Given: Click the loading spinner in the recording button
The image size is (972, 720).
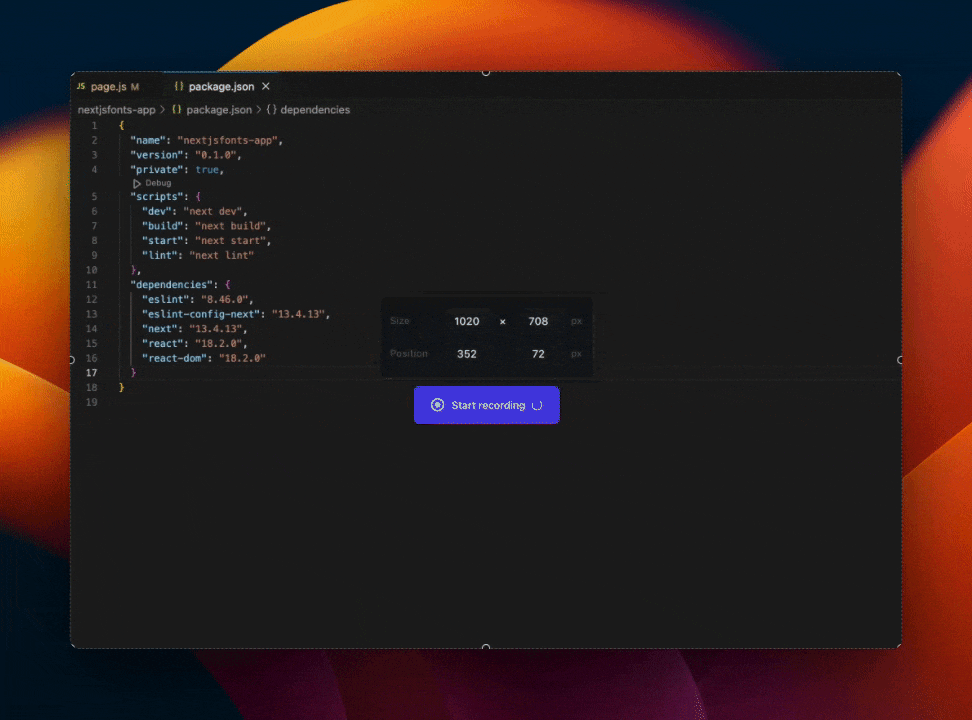Looking at the screenshot, I should (537, 405).
